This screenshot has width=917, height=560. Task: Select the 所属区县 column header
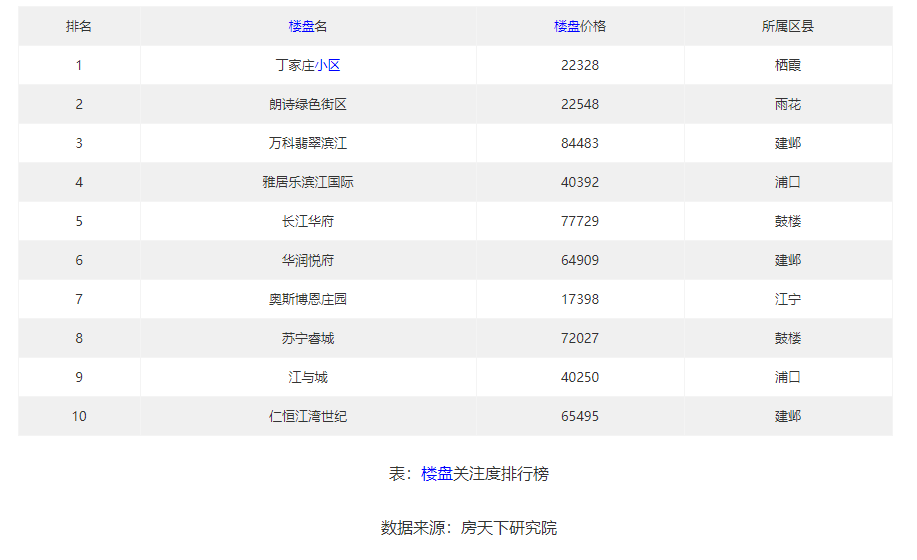(x=788, y=26)
